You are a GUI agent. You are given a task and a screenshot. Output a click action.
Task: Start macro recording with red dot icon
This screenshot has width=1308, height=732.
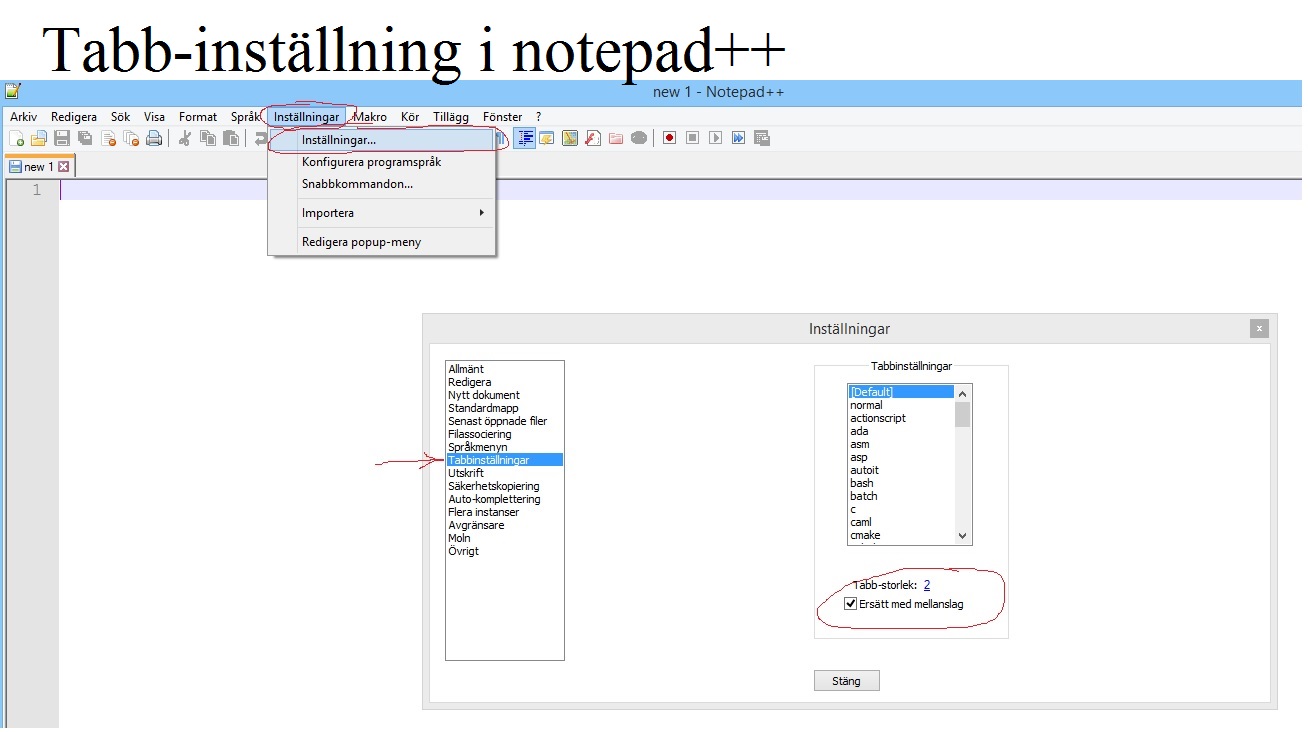coord(670,138)
